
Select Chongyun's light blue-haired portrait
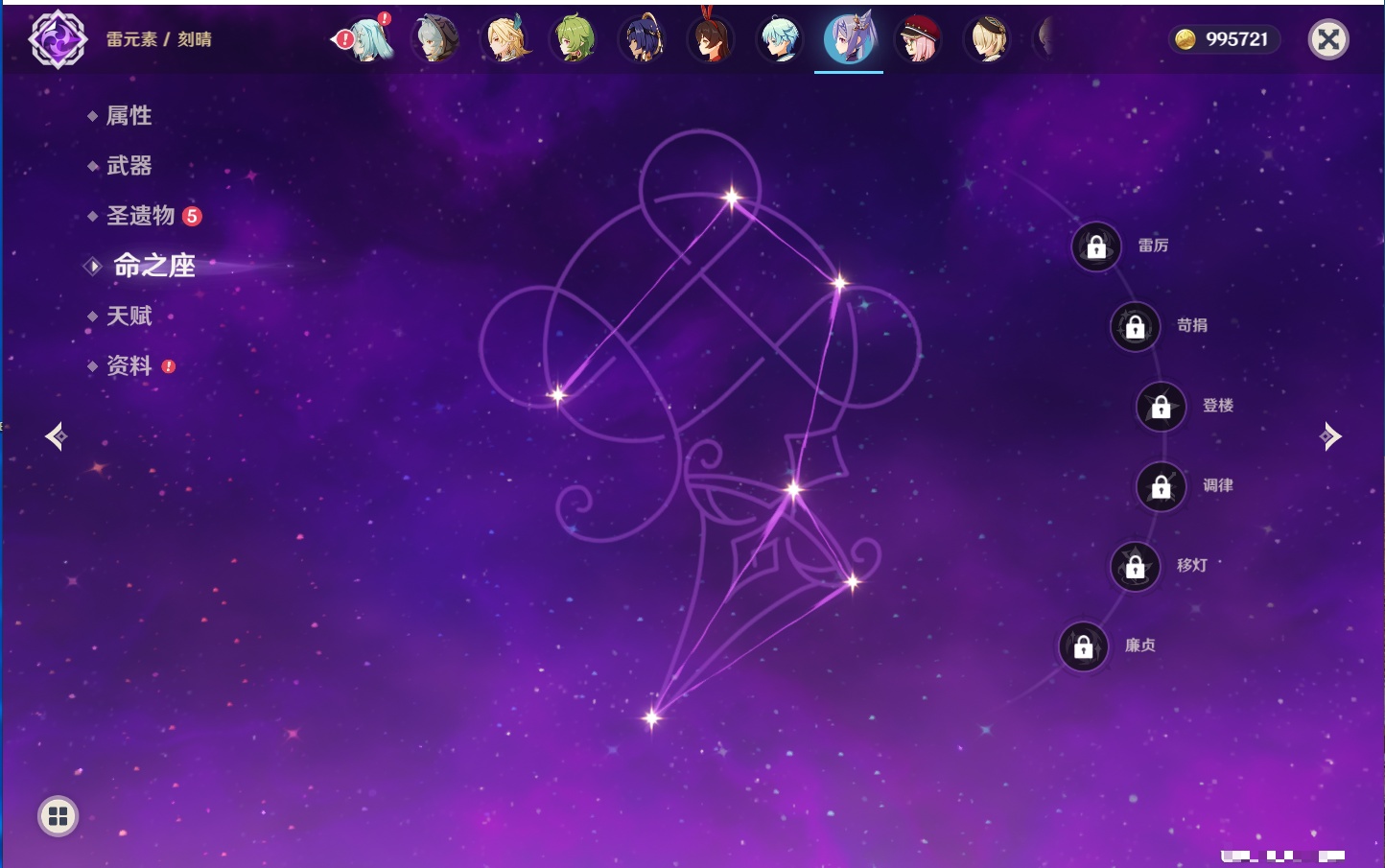(x=781, y=39)
